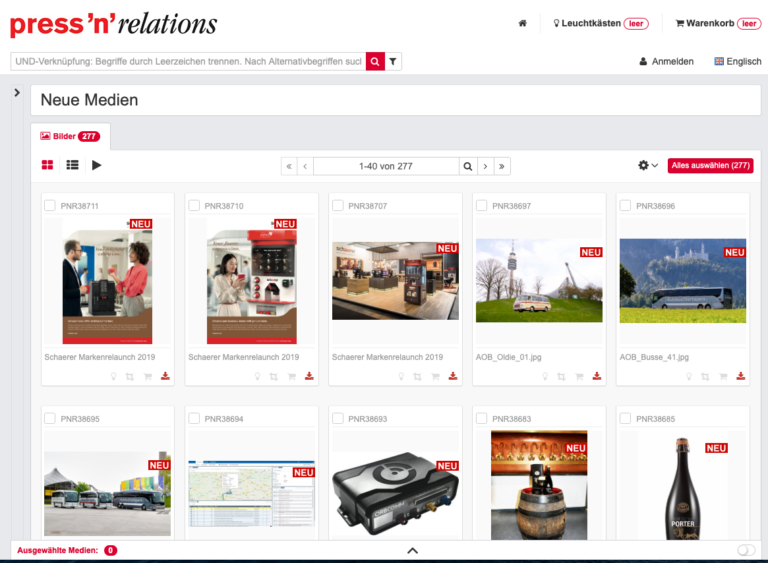
Task: Open the three buses thumbnail PNR38695
Action: (x=107, y=493)
